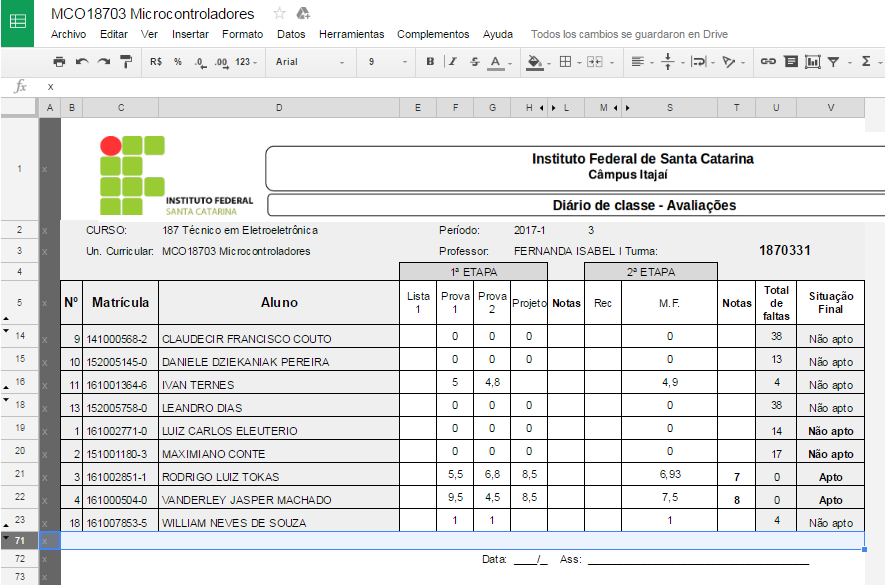This screenshot has height=585, width=885.
Task: Click the filter funnel icon
Action: 833,62
